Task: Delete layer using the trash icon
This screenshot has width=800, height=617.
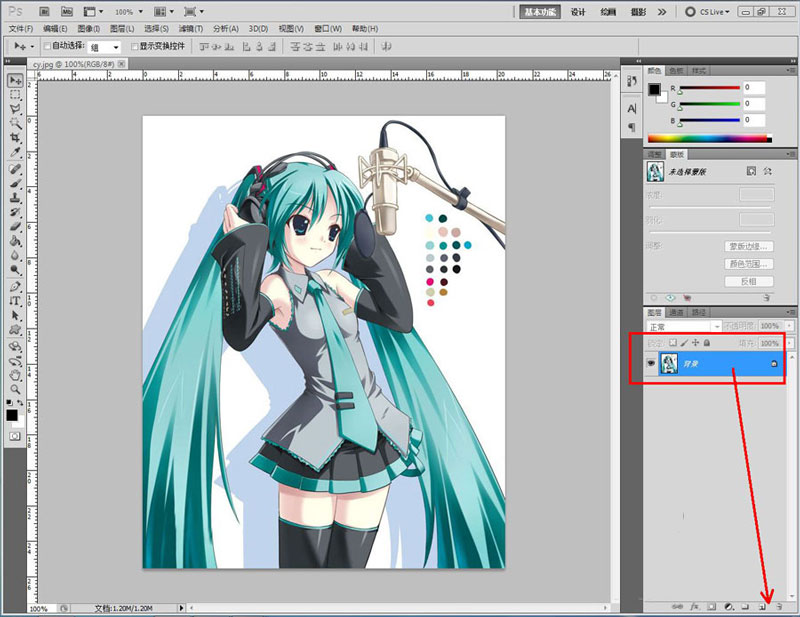Action: (x=779, y=607)
